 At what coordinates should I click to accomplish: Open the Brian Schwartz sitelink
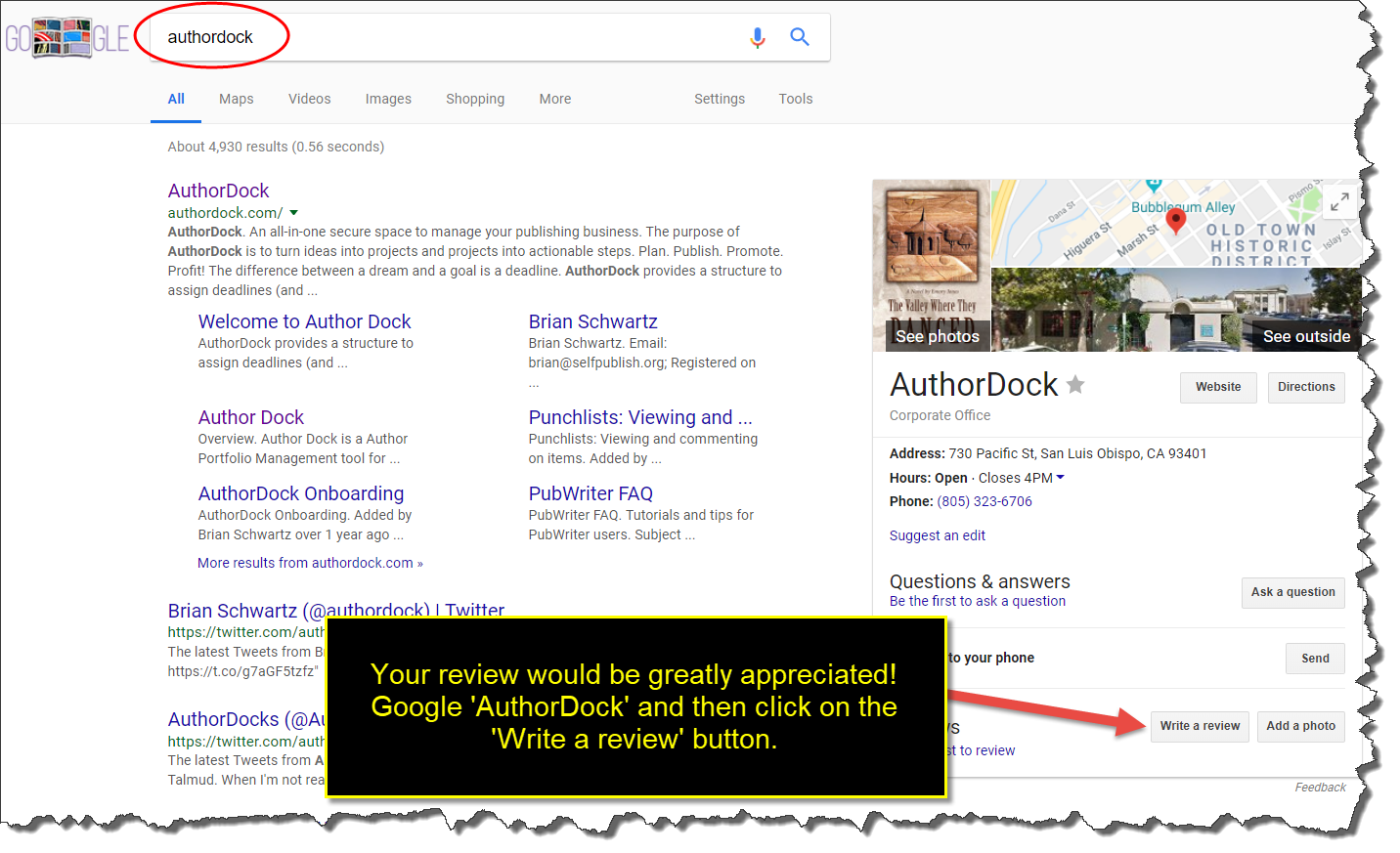[x=592, y=321]
